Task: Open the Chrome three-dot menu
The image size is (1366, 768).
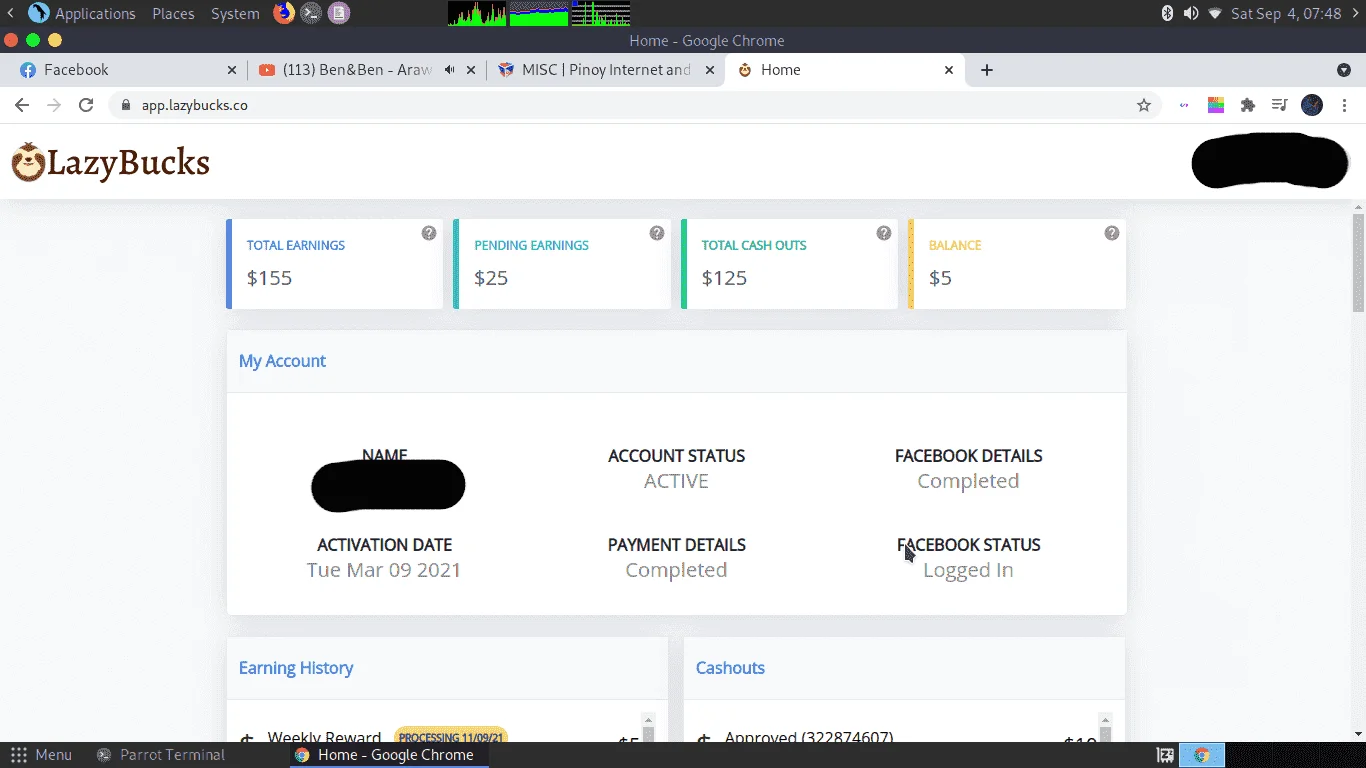Action: 1345,105
